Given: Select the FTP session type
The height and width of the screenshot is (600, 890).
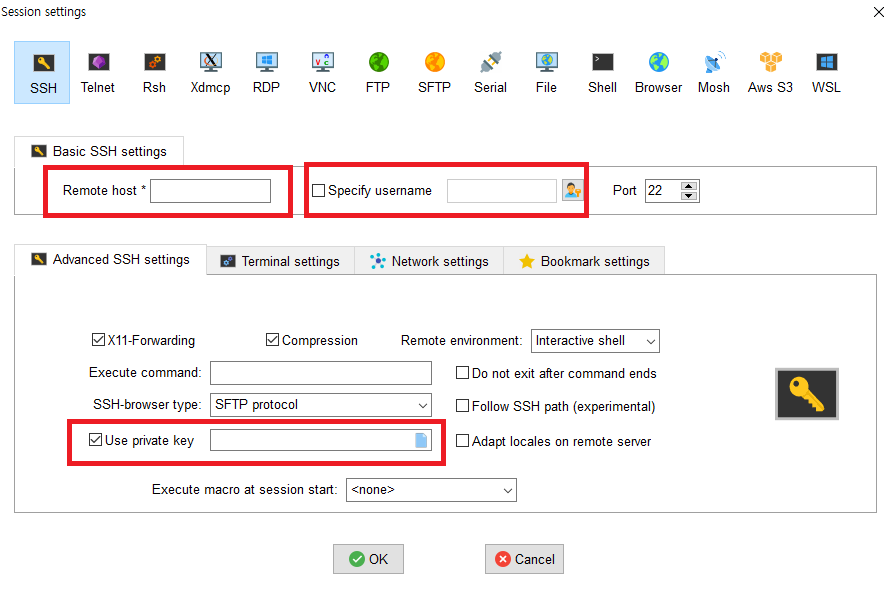Looking at the screenshot, I should pos(378,72).
